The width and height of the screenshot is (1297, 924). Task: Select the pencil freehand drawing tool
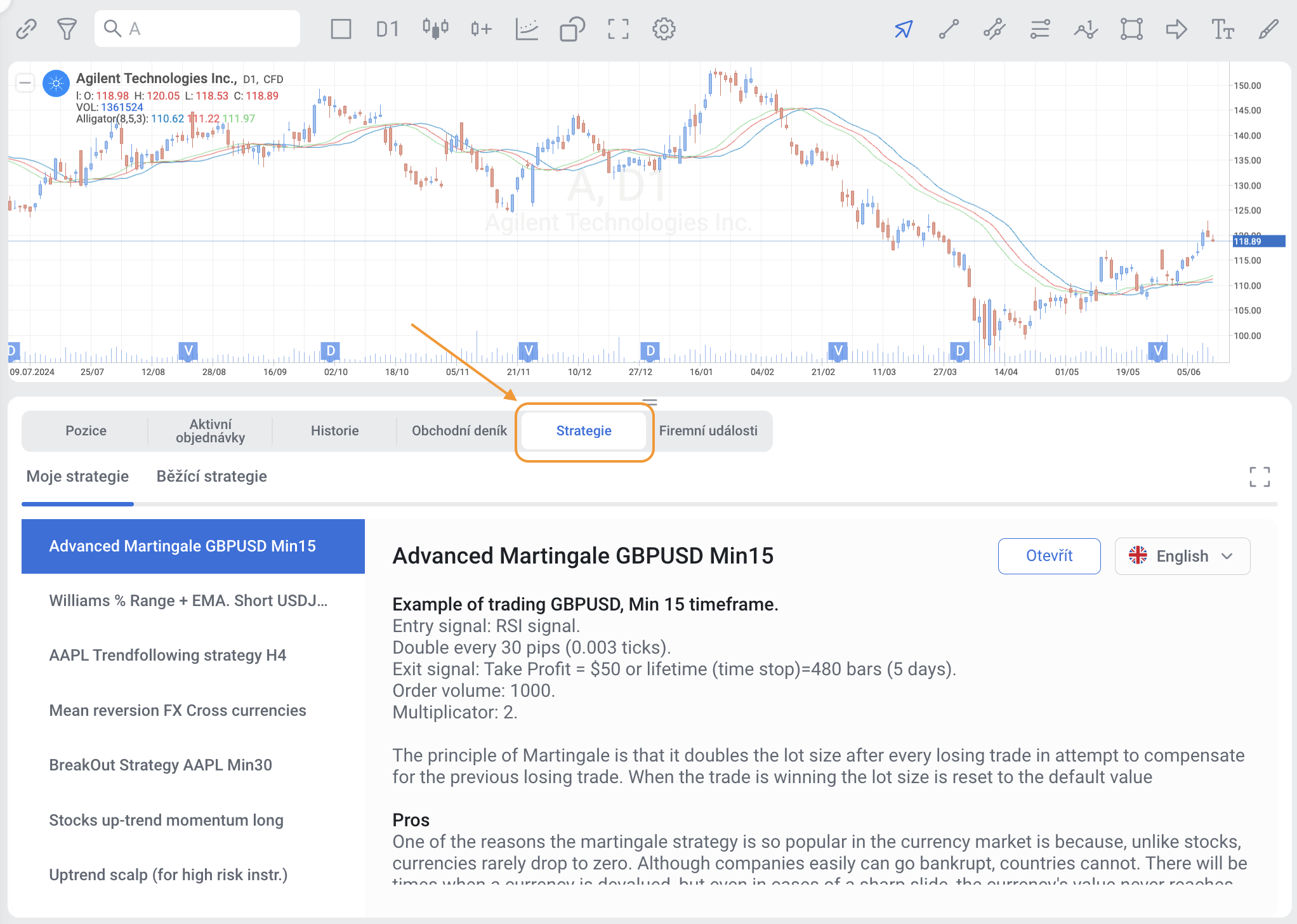coord(1268,29)
